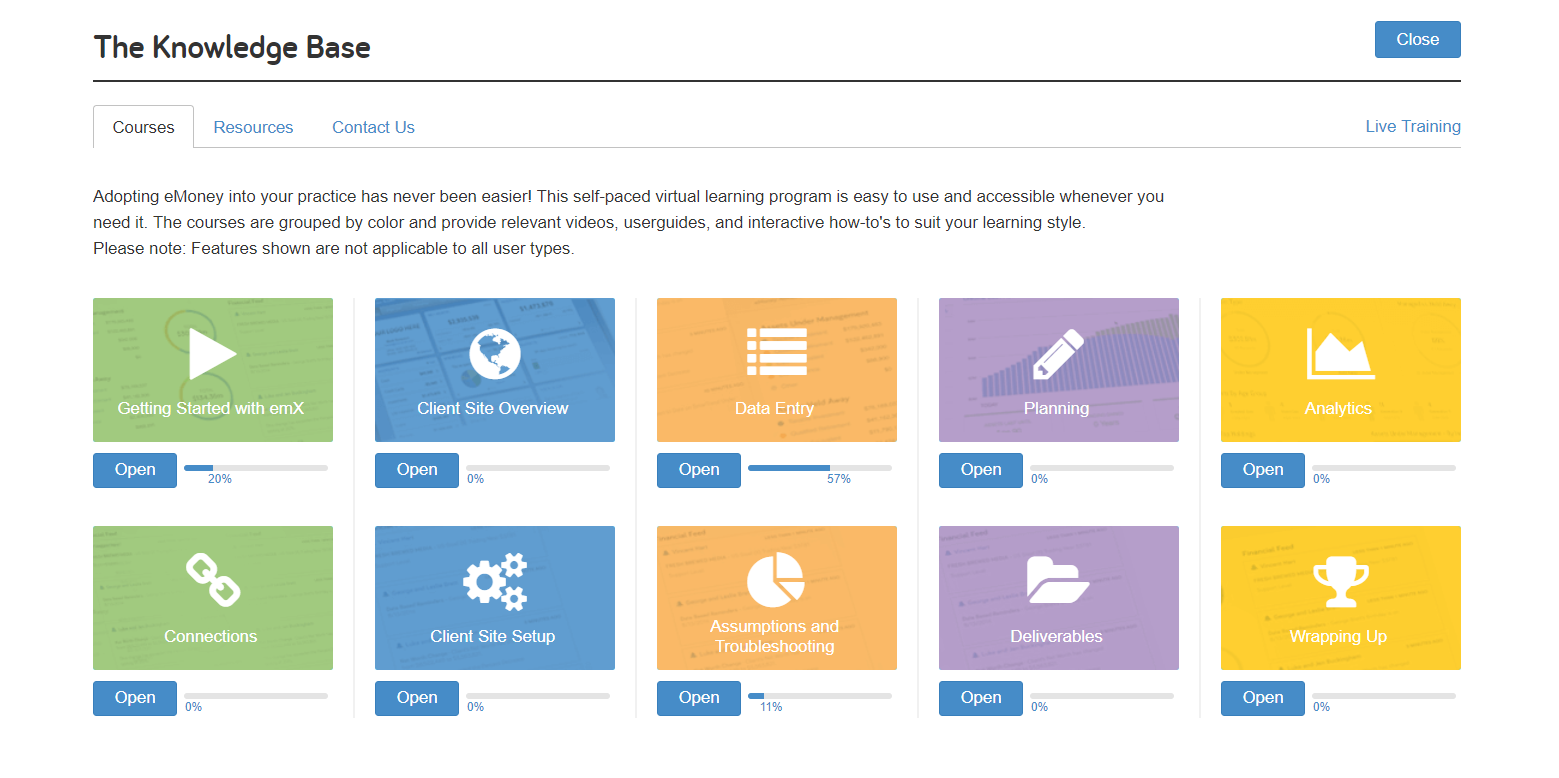
Task: Switch to the Courses tab
Action: (143, 127)
